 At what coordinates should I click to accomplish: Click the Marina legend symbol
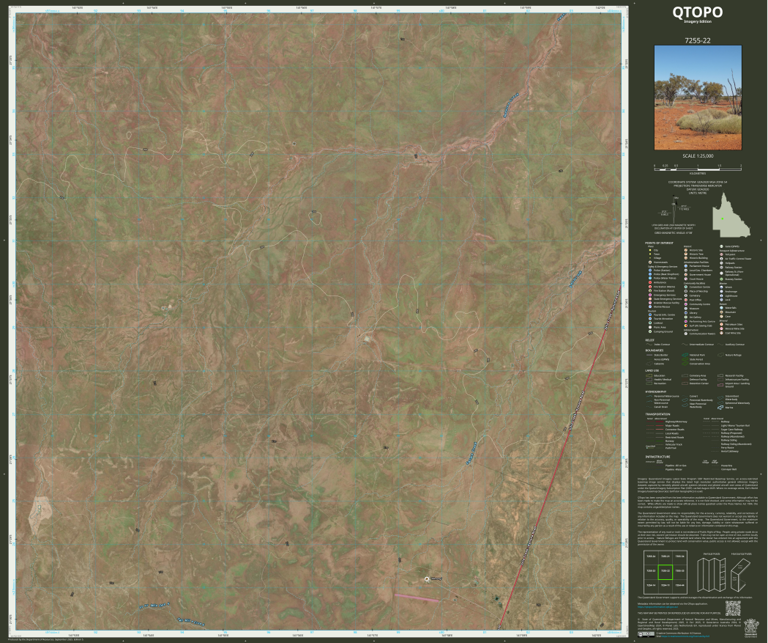(720, 407)
